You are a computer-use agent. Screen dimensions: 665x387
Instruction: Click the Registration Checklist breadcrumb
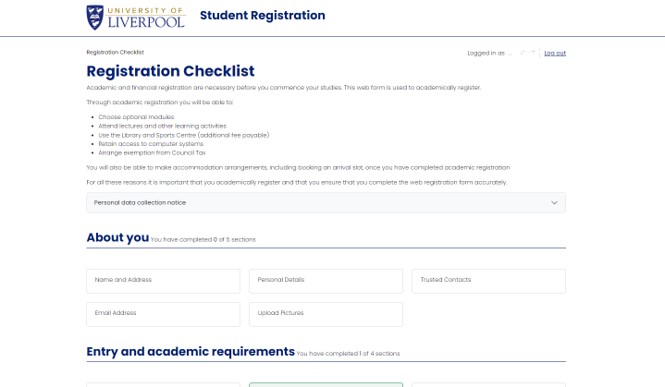point(115,52)
